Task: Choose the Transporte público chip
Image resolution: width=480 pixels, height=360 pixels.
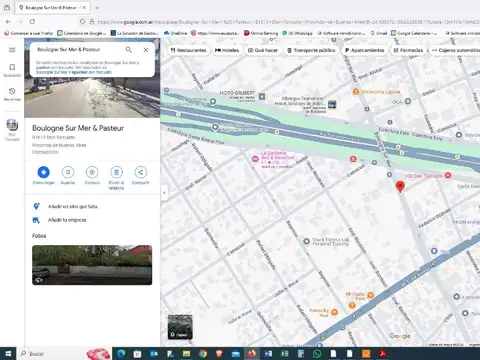Action: pyautogui.click(x=311, y=50)
